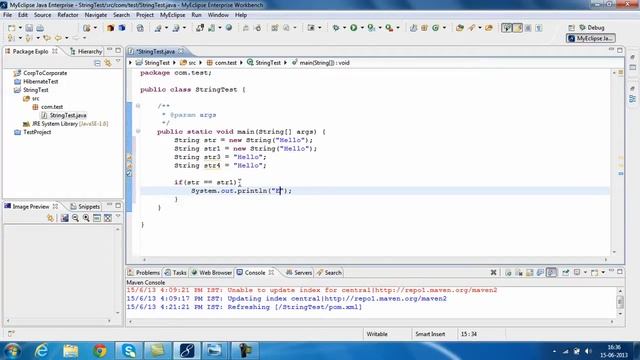
Task: Open Internet Explorer from the taskbar
Action: coord(41,351)
